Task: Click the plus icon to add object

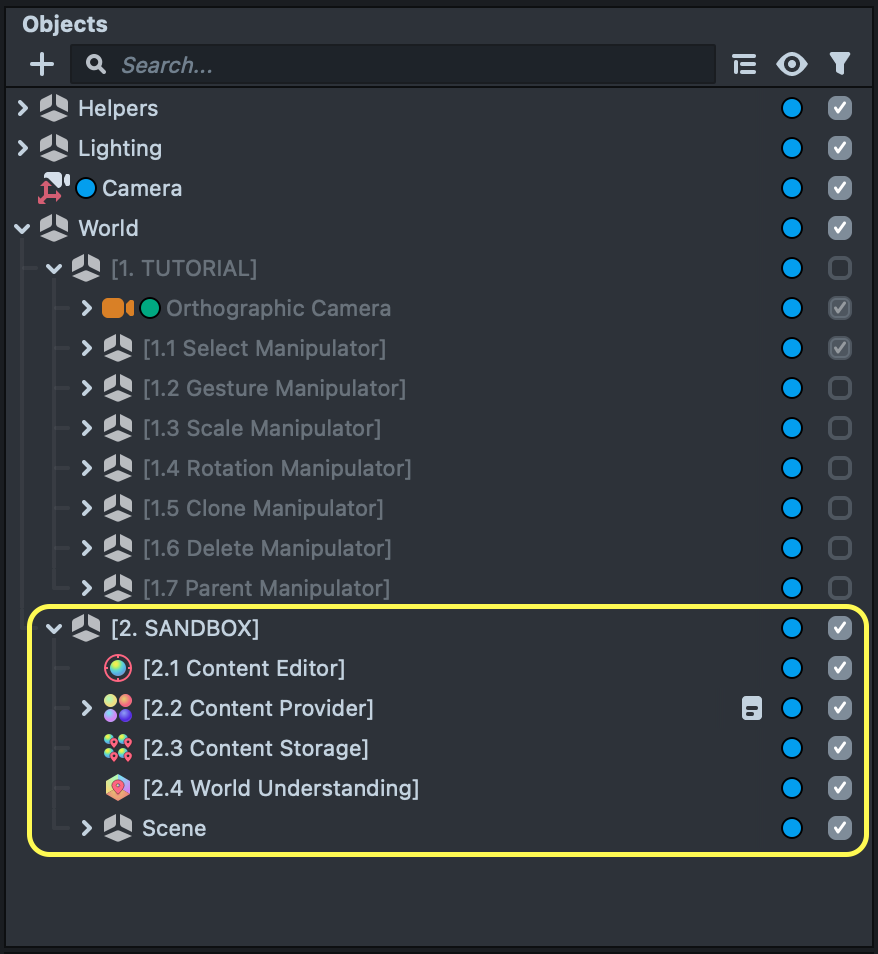Action: point(42,65)
